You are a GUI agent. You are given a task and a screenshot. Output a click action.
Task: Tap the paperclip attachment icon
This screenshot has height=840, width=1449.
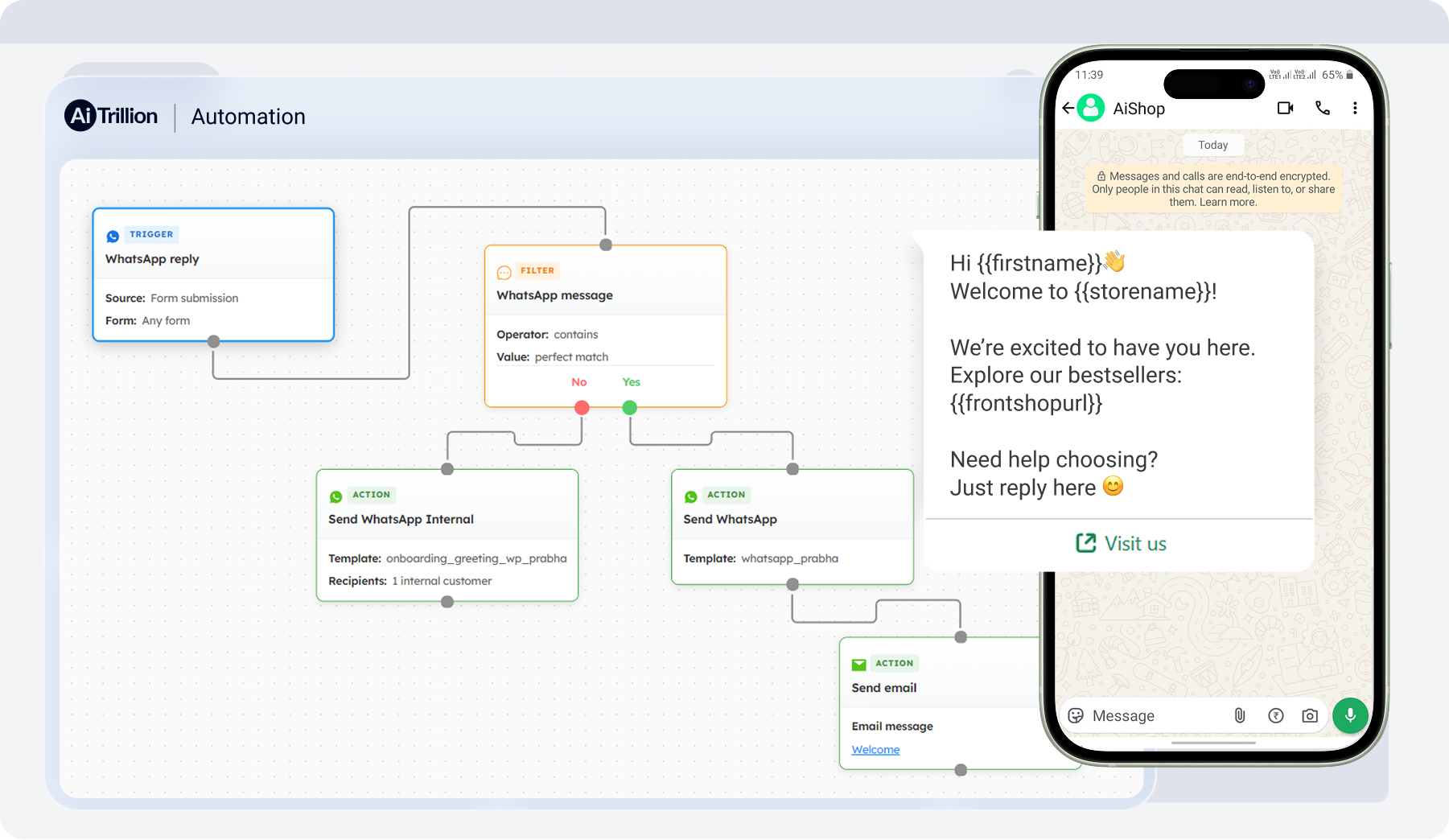1240,715
